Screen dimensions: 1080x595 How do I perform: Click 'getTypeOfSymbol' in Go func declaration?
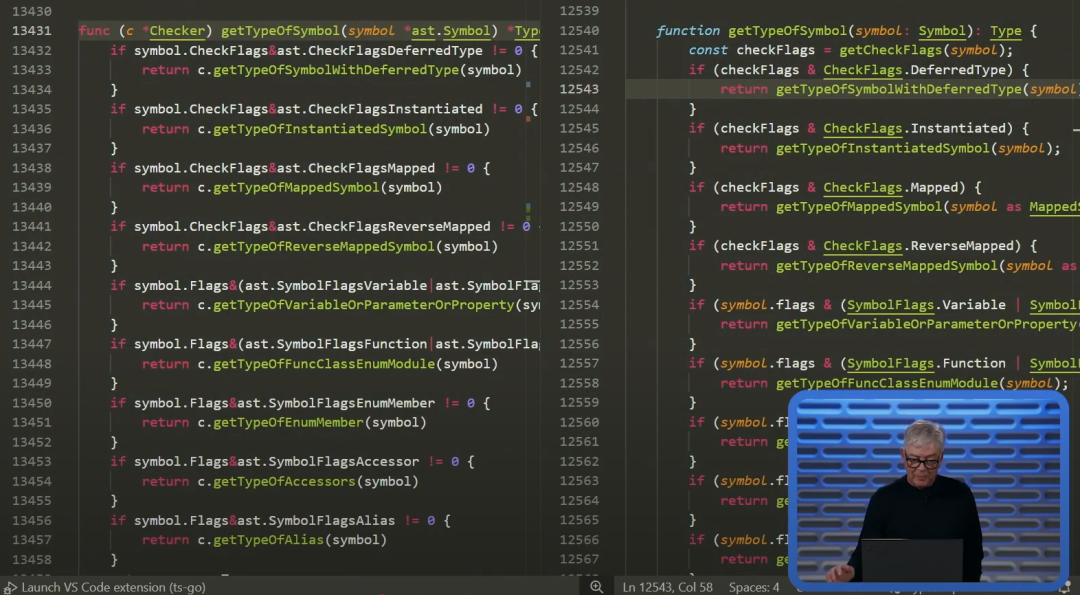point(280,31)
